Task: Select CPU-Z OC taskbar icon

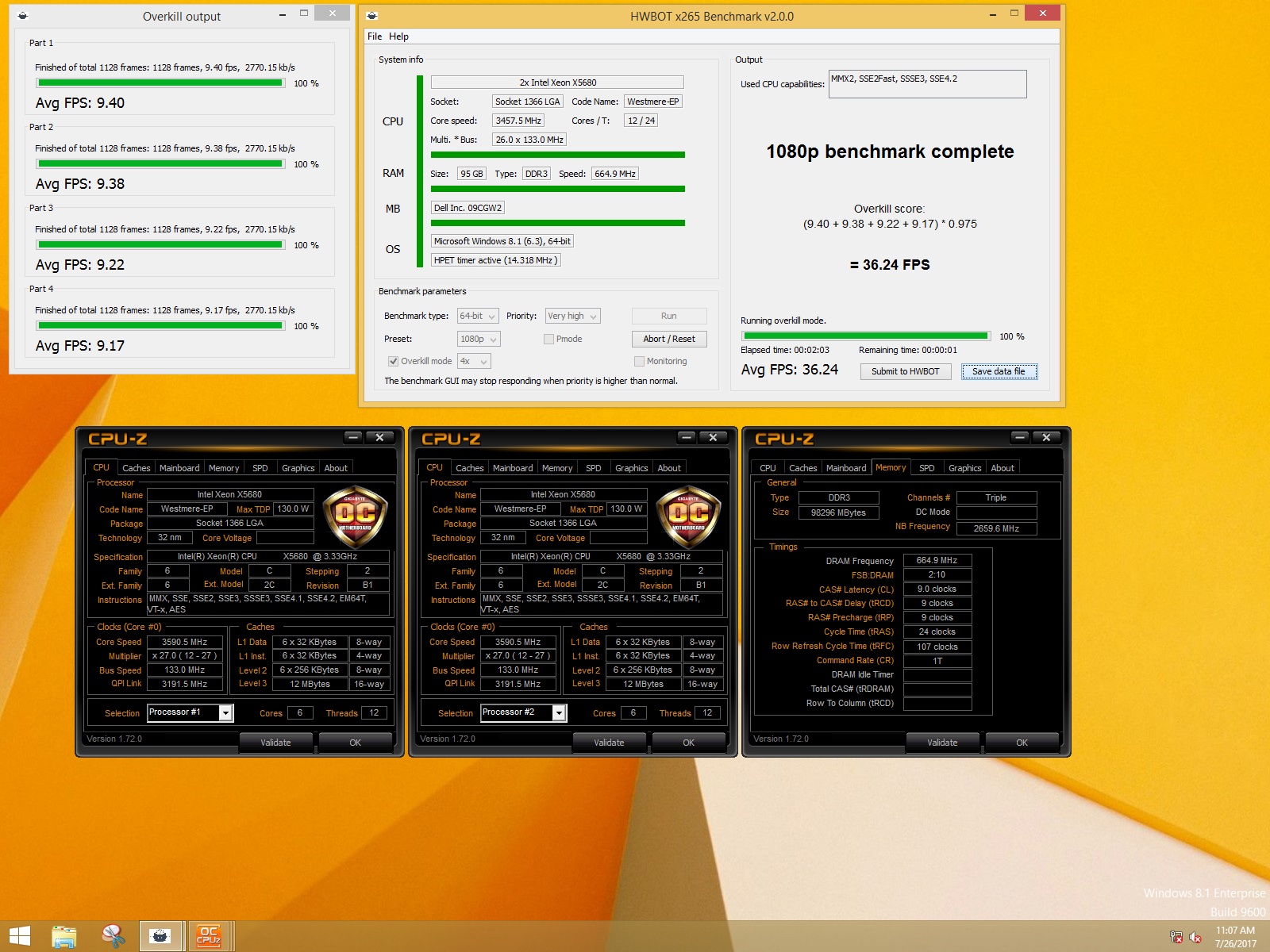Action: pyautogui.click(x=209, y=936)
